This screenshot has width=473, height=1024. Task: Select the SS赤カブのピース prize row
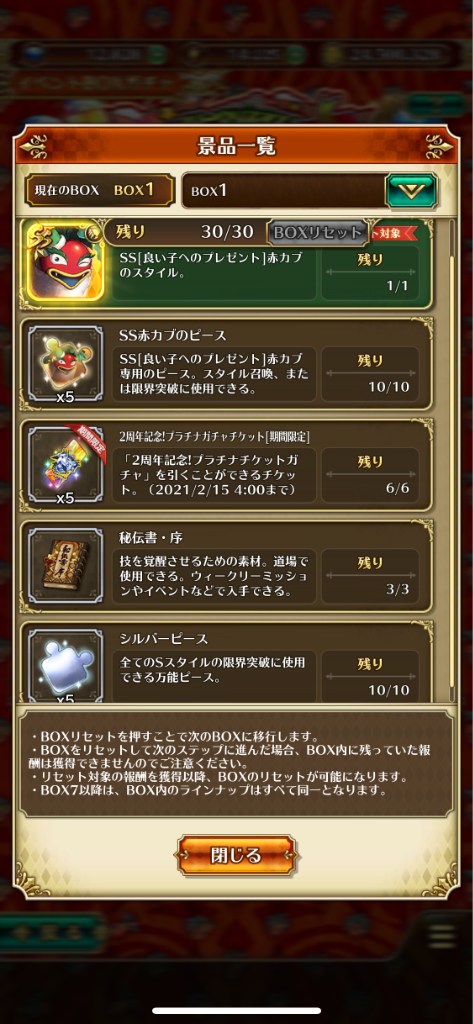point(226,364)
